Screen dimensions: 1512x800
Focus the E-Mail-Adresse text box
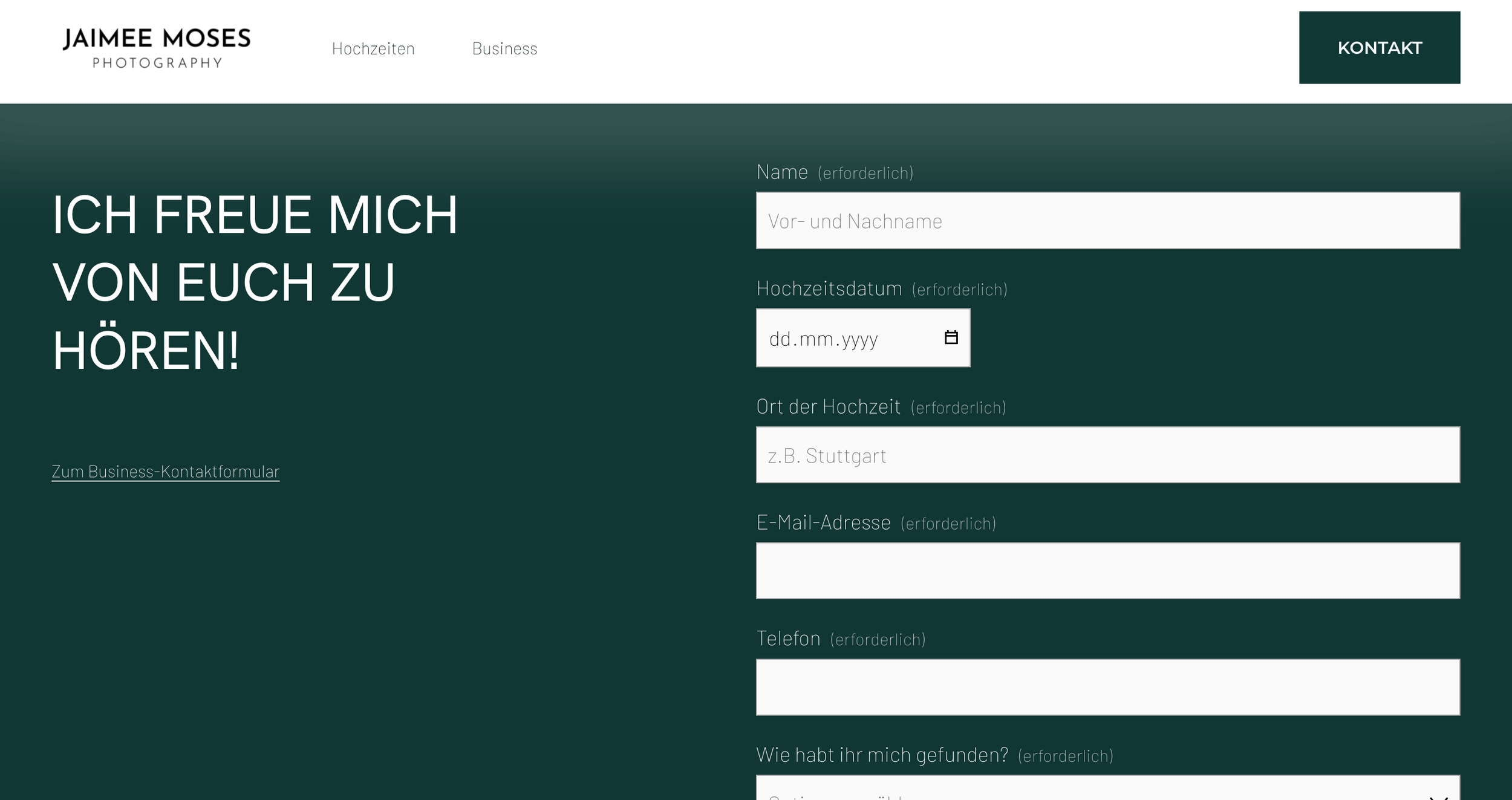pyautogui.click(x=1107, y=571)
